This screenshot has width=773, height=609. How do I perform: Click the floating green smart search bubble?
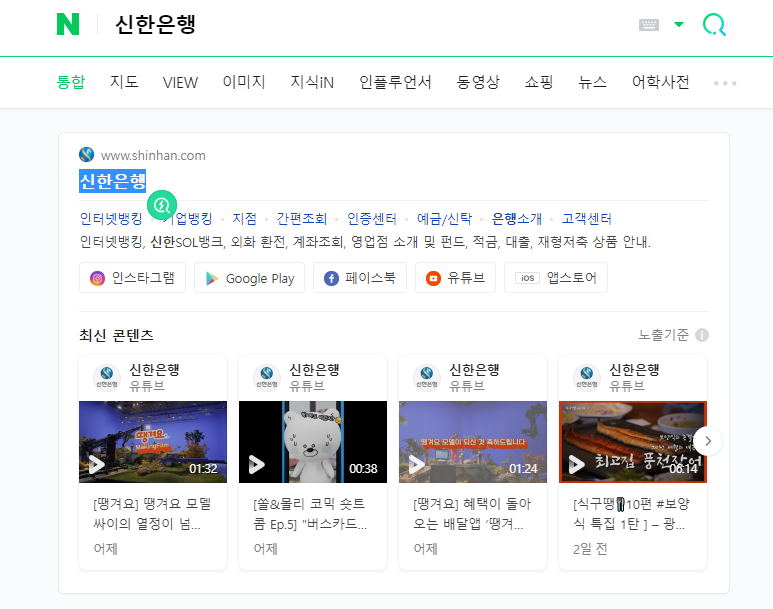pyautogui.click(x=162, y=205)
